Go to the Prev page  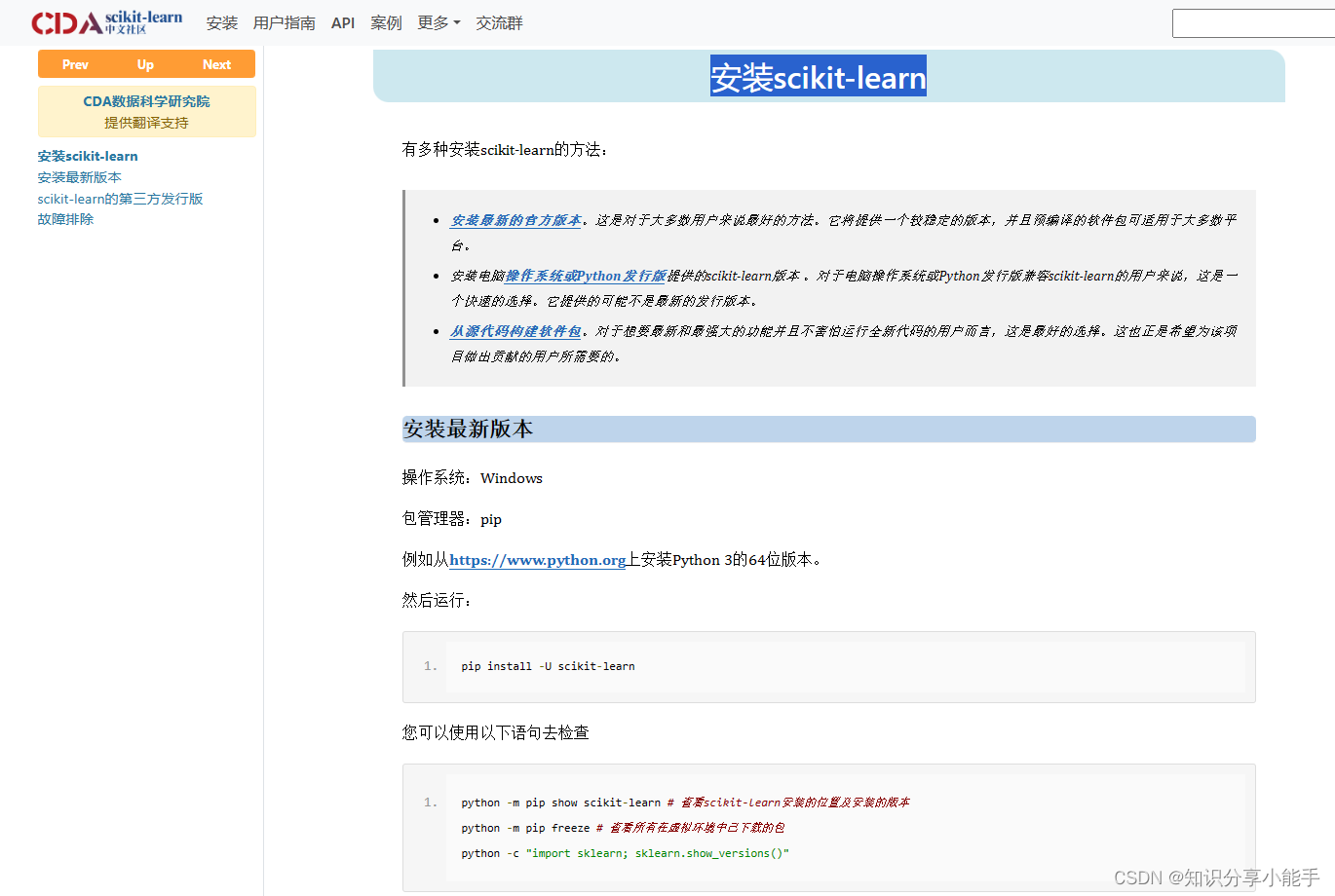[75, 64]
